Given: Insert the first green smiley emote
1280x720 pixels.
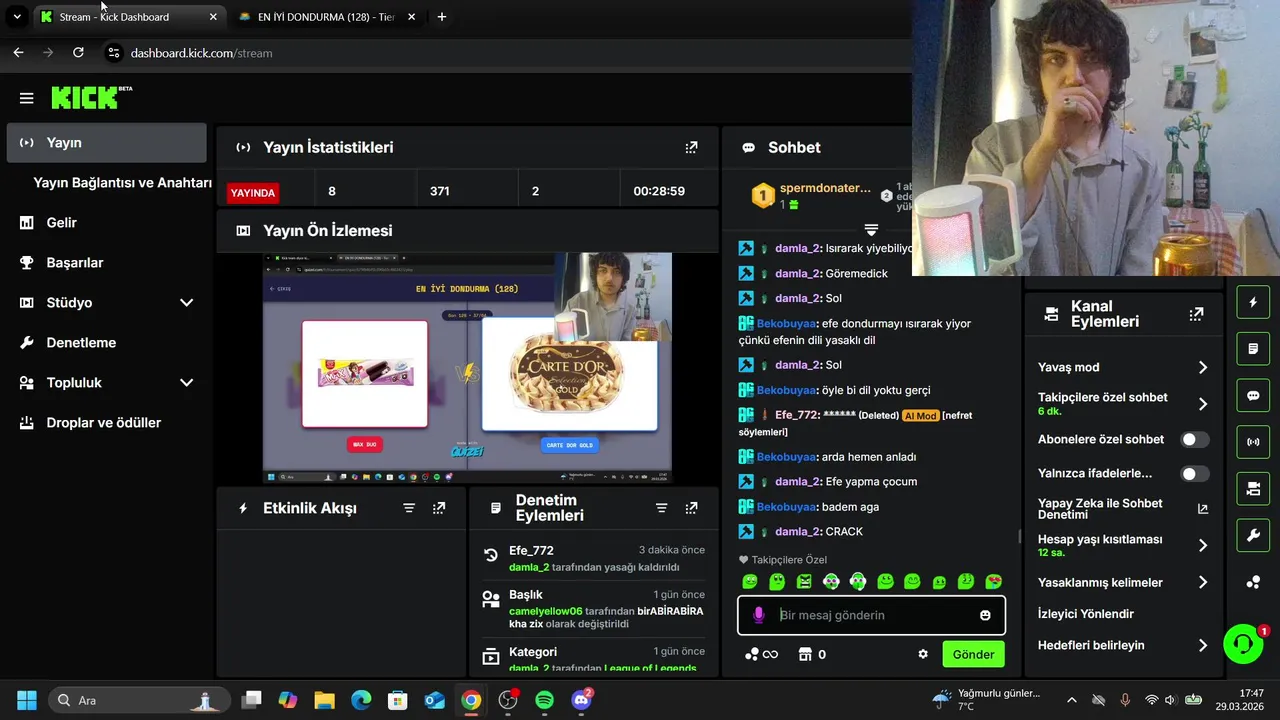Looking at the screenshot, I should (750, 581).
